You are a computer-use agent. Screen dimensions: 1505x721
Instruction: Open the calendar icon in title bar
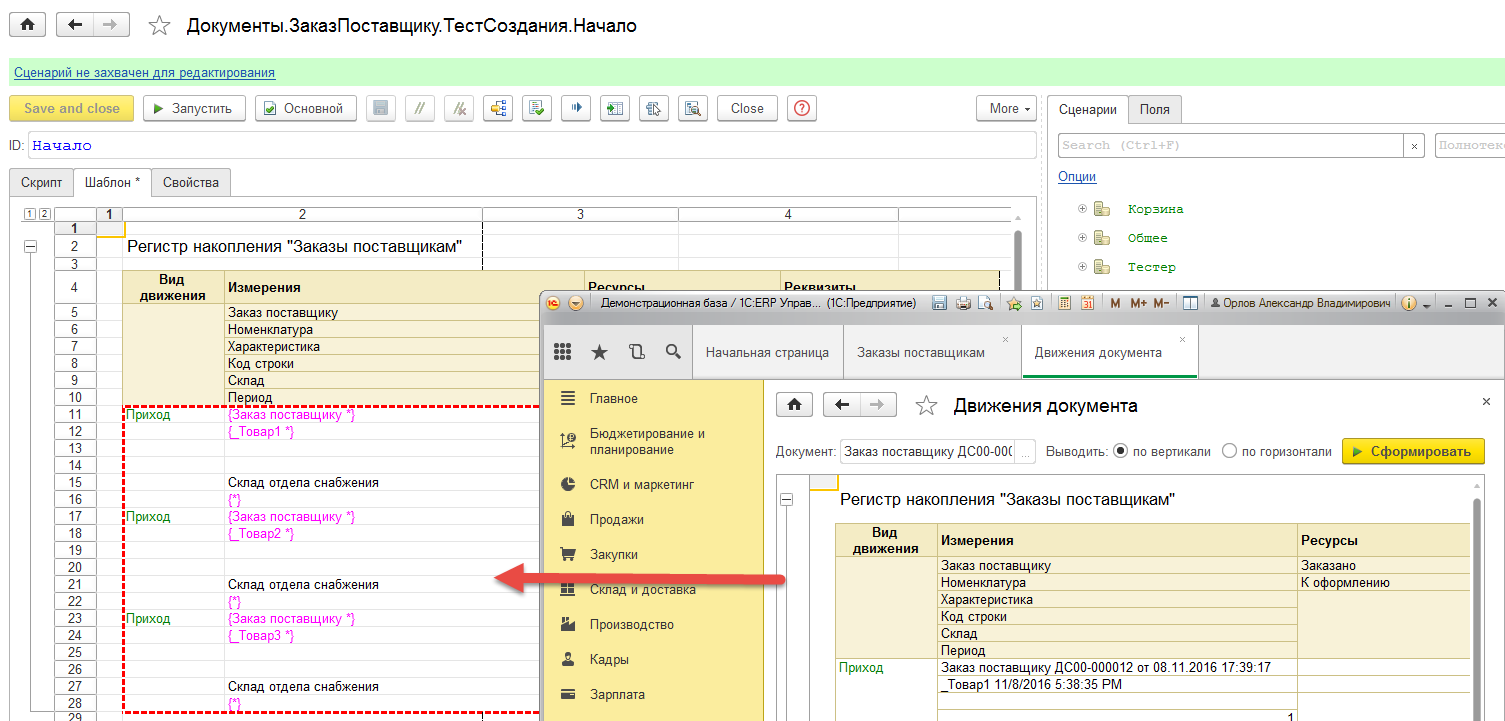click(x=1086, y=303)
